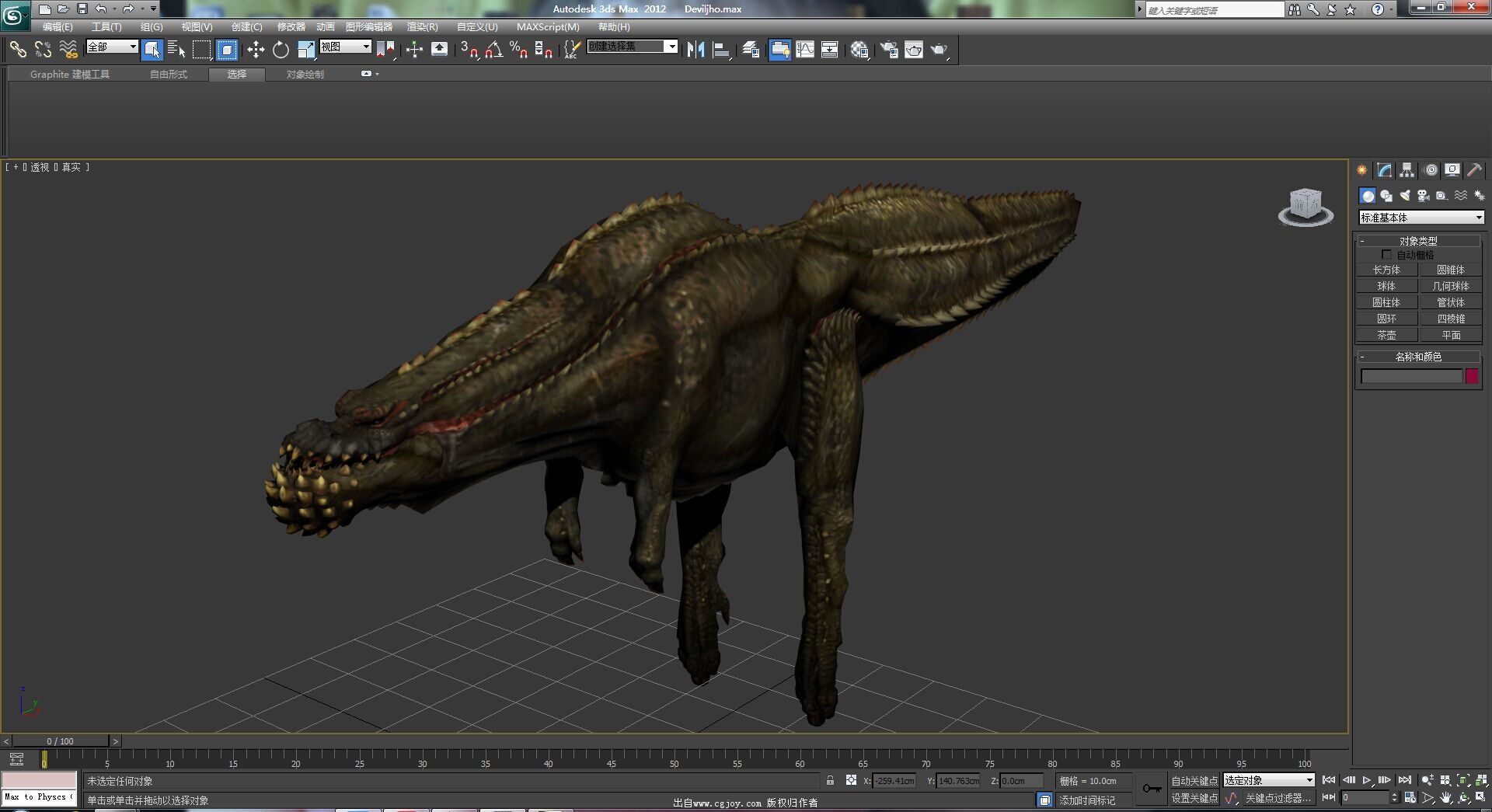Click the Align tool
Viewport: 1492px width, 812px height.
(721, 50)
